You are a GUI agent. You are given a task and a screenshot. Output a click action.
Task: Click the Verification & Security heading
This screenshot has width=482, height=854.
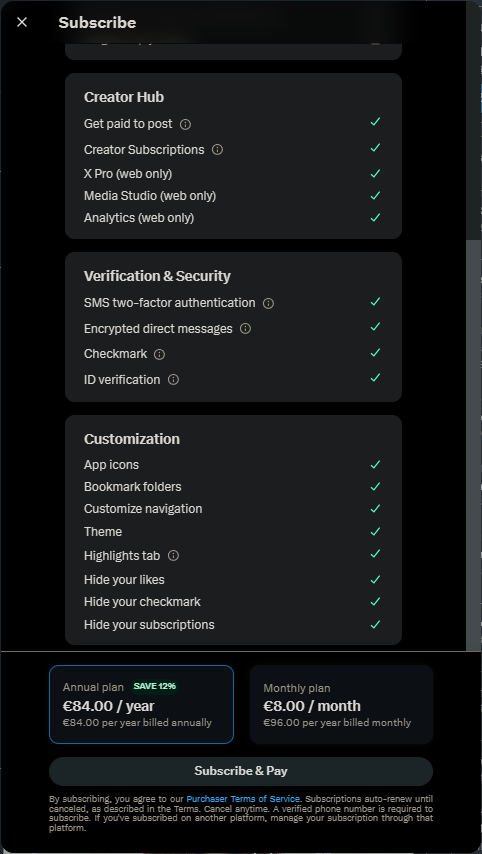point(157,276)
